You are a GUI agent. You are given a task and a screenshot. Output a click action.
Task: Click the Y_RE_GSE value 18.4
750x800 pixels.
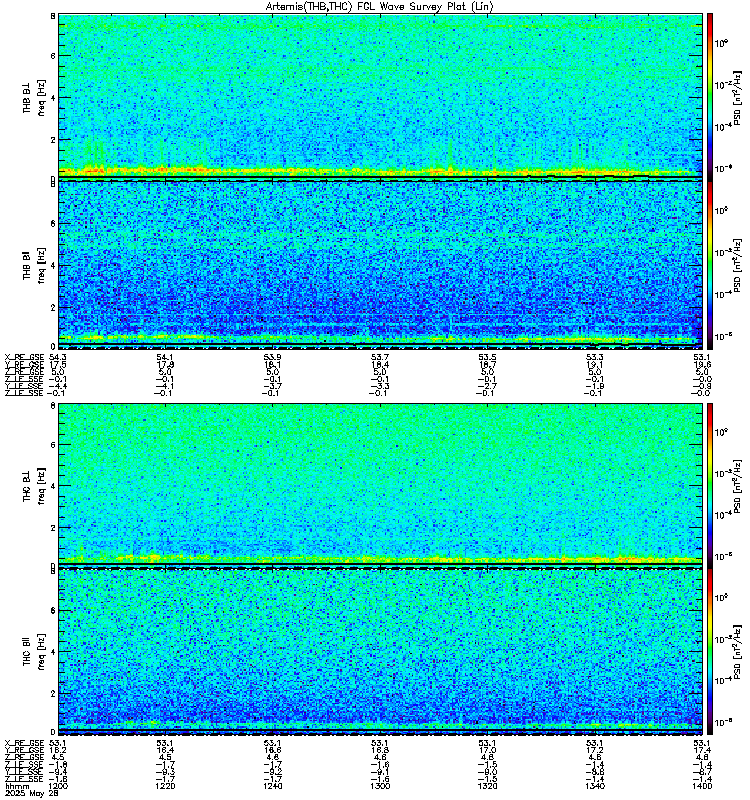click(380, 364)
